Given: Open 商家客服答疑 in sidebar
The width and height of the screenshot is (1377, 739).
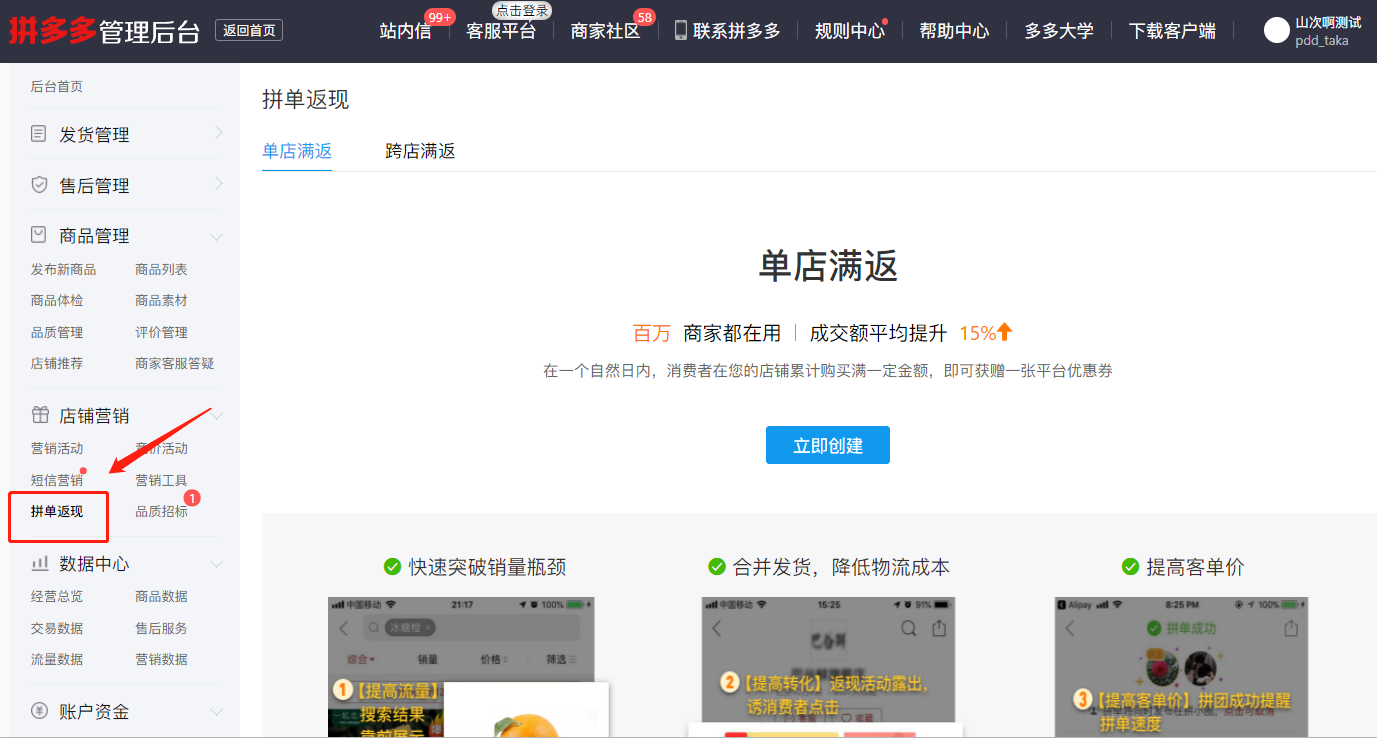Looking at the screenshot, I should tap(175, 363).
